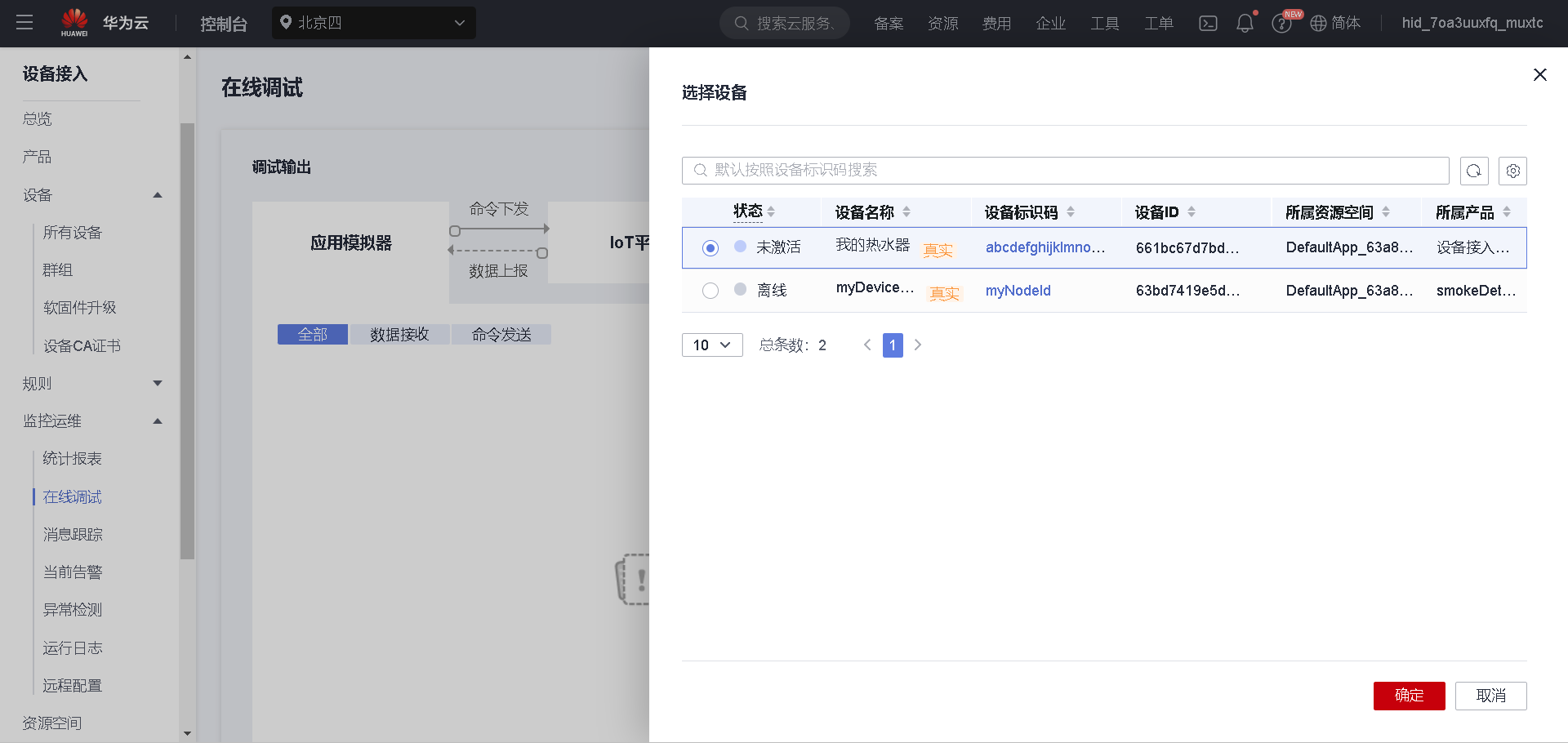Open 企业 in the top bar

click(1051, 24)
